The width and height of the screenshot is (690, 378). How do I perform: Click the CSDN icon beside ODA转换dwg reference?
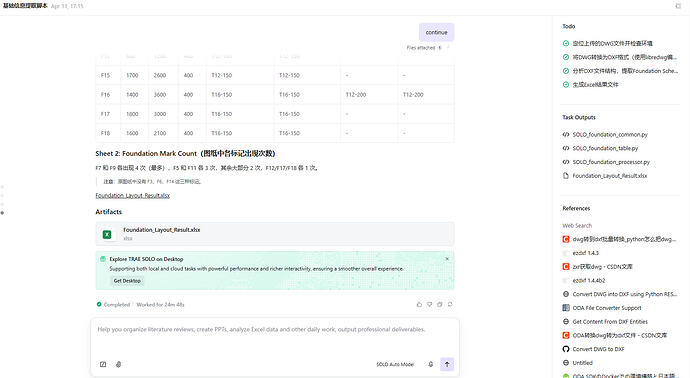pos(566,335)
